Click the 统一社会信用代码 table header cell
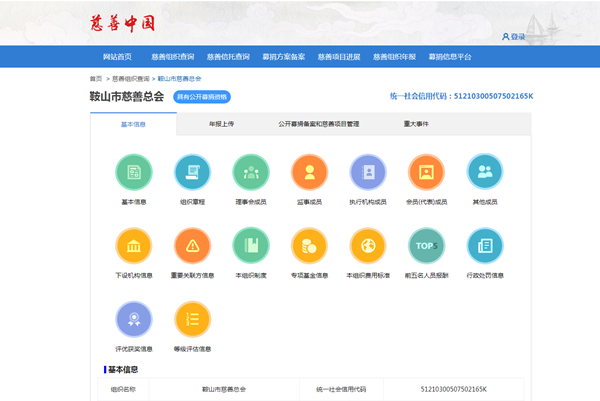This screenshot has width=600, height=401. 341,390
